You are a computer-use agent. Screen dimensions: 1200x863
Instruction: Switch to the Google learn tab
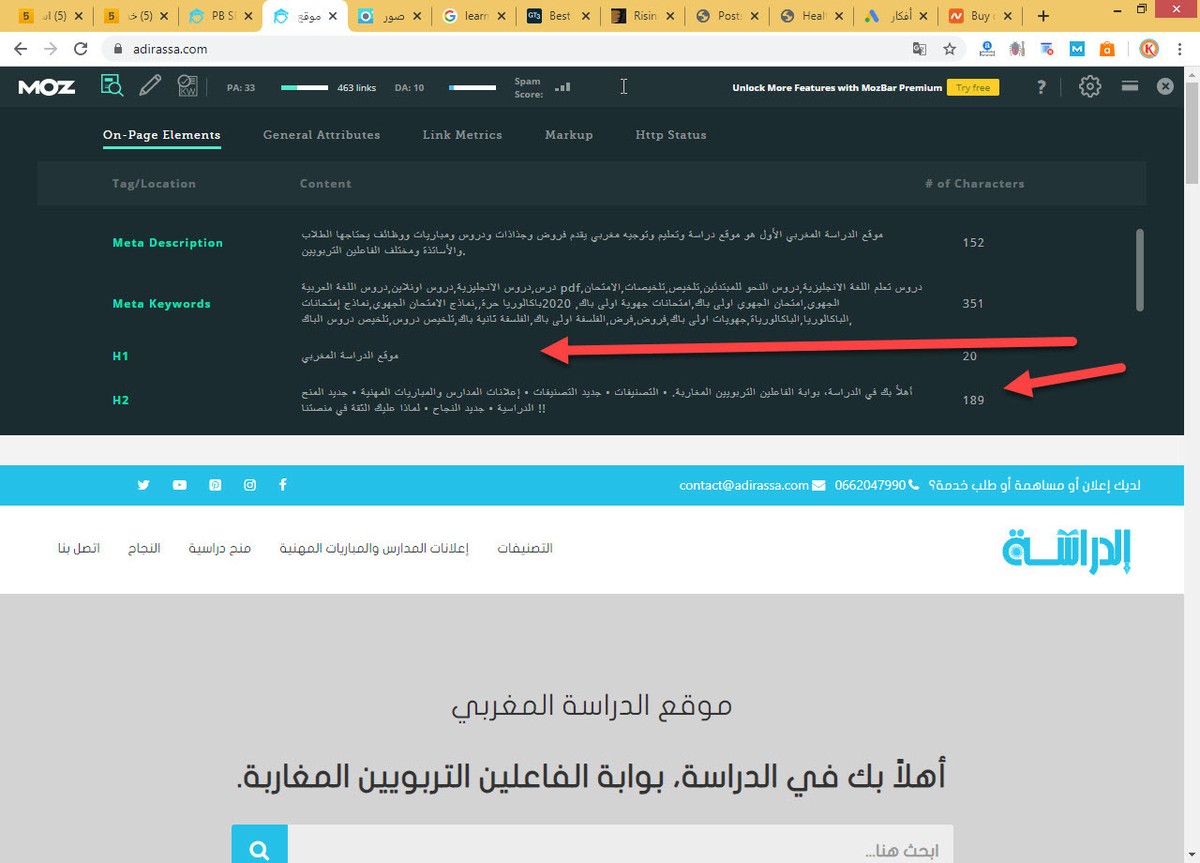[x=472, y=16]
